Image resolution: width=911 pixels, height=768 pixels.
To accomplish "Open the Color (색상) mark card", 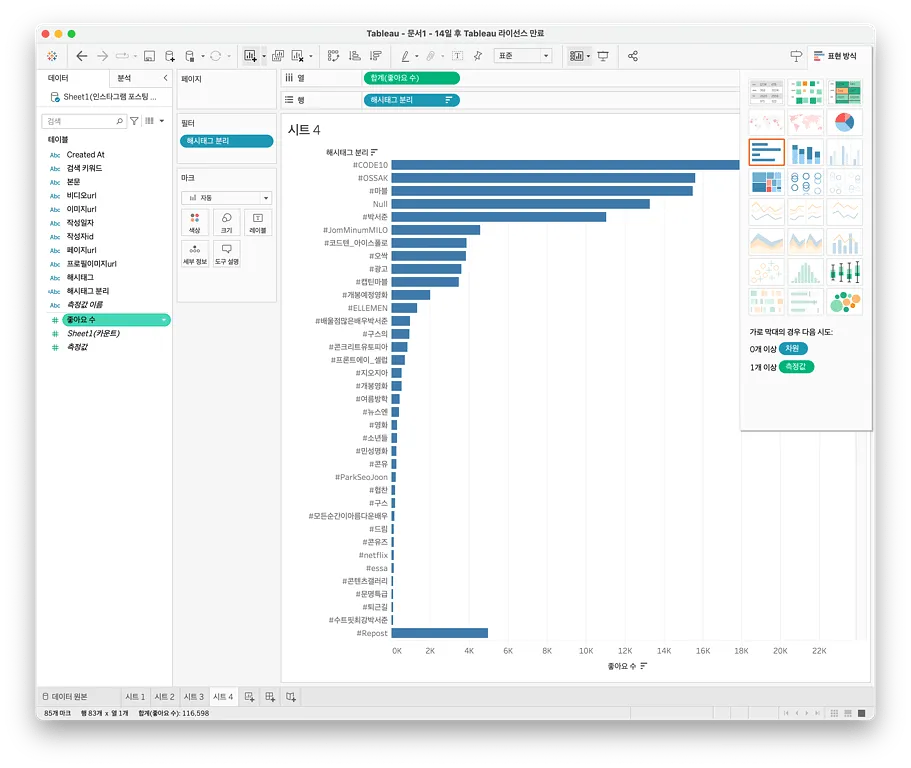I will pos(195,222).
